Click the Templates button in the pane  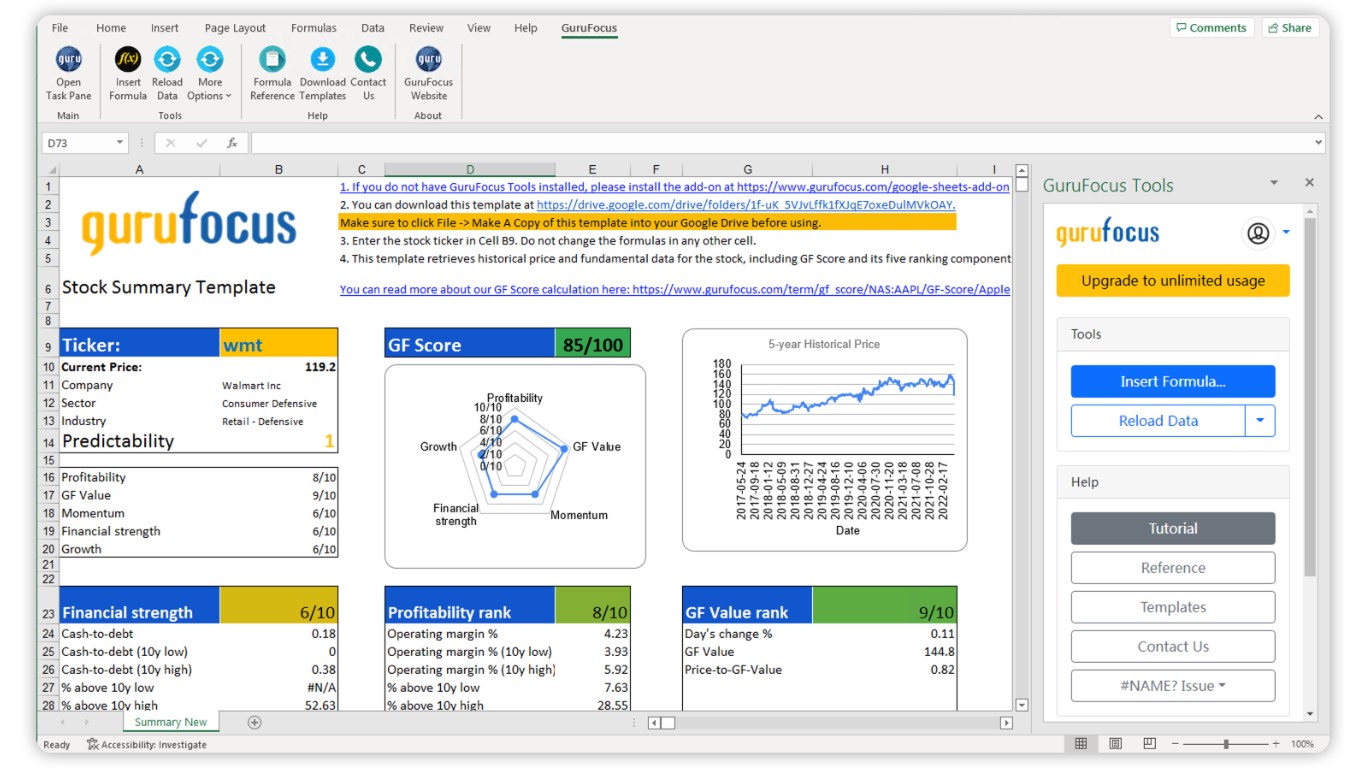pos(1173,607)
